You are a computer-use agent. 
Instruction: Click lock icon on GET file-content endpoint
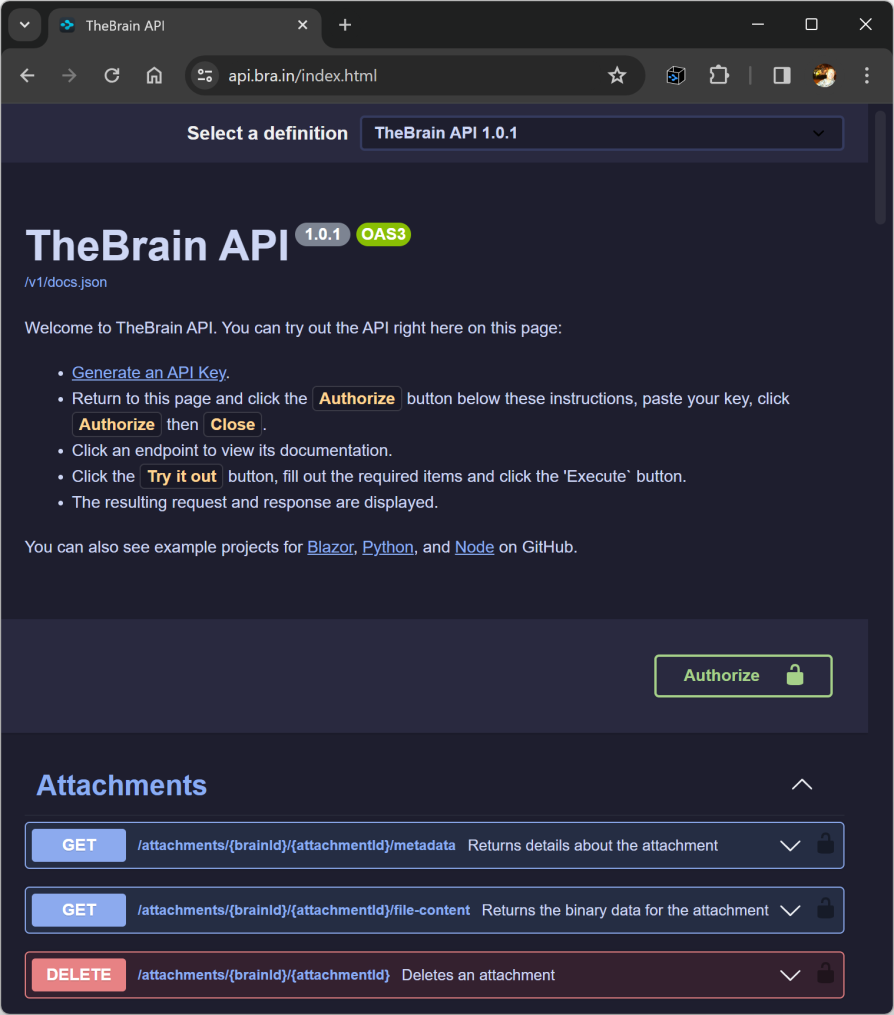[x=825, y=910]
